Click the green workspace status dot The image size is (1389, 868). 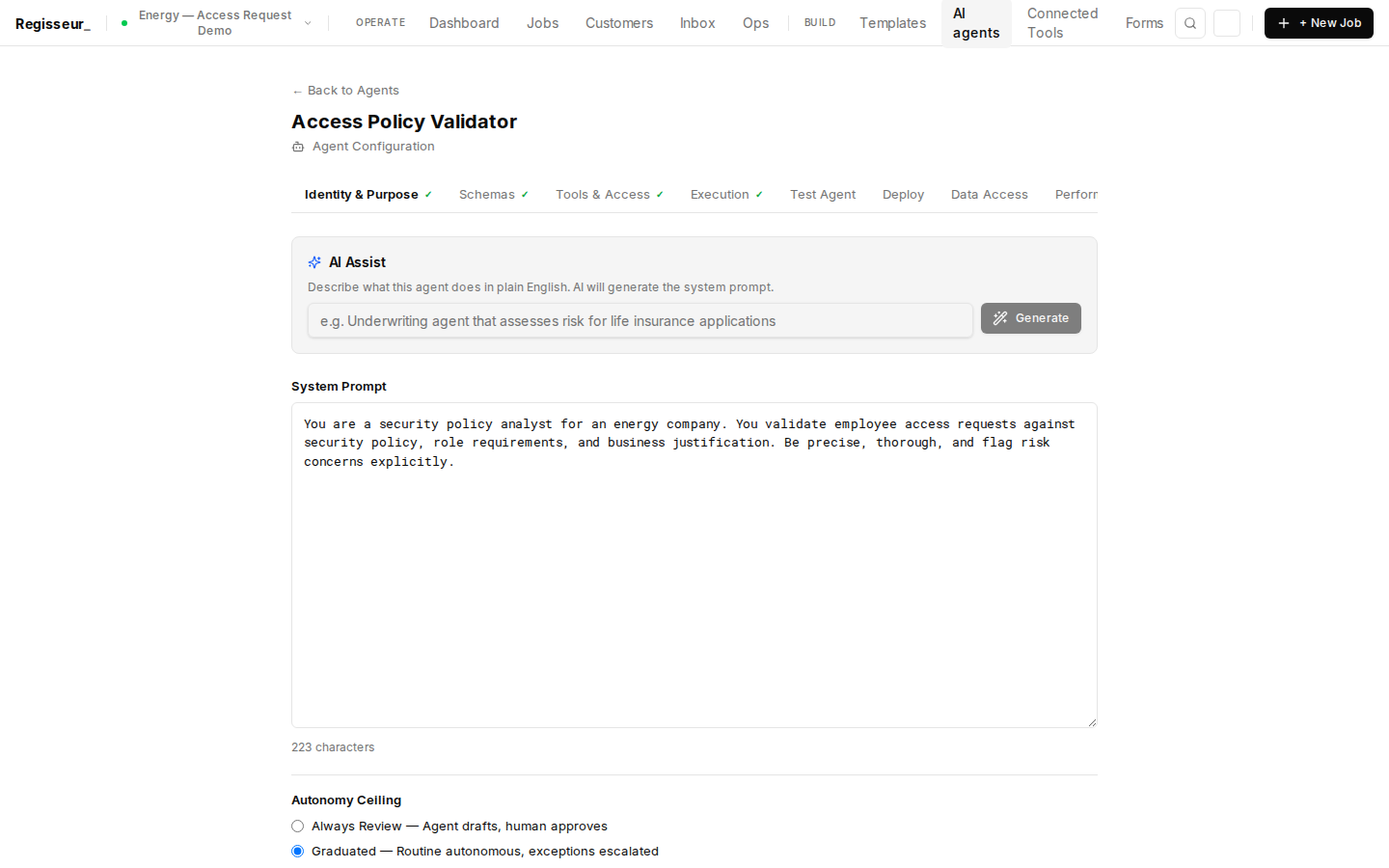point(124,23)
